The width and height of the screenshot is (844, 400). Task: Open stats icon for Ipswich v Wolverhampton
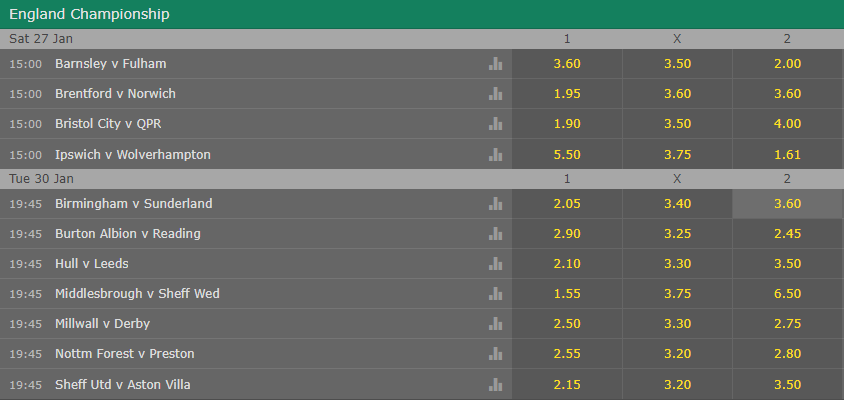495,155
